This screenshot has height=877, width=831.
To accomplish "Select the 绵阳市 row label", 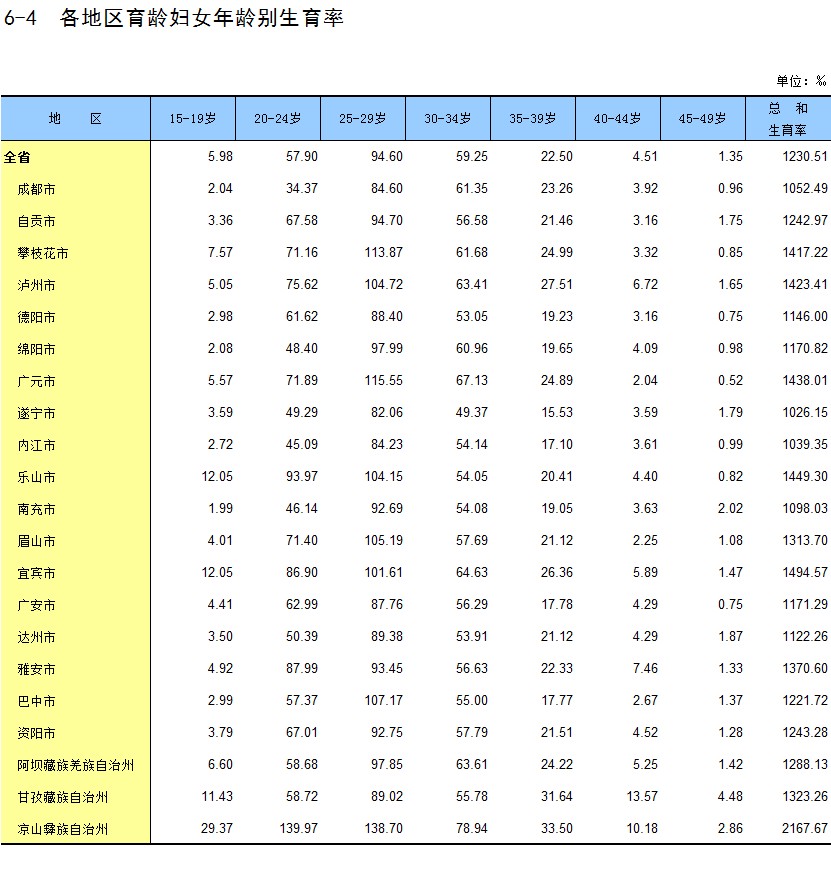I will coord(36,349).
